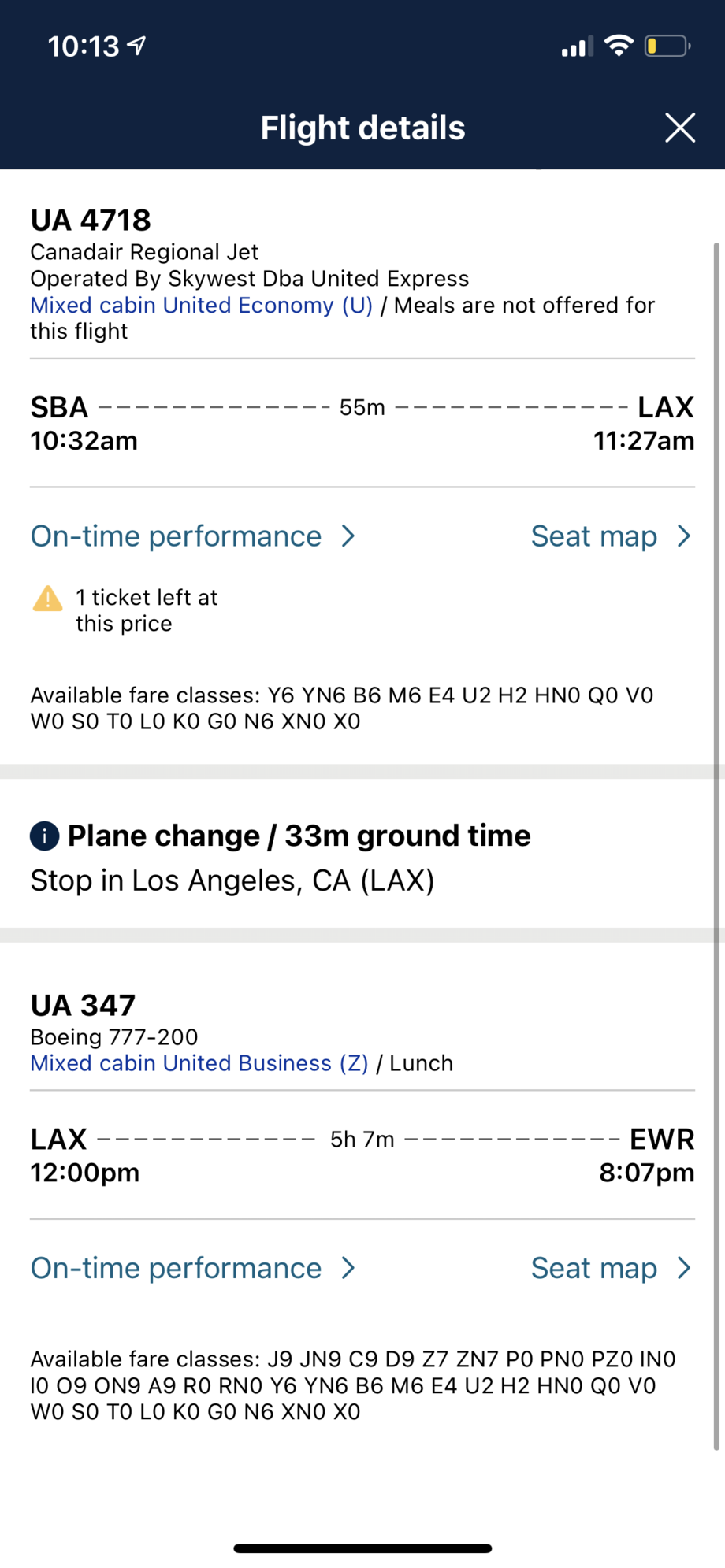Tap the battery indicator icon
Screen dimensions: 725x1568
coord(667,46)
